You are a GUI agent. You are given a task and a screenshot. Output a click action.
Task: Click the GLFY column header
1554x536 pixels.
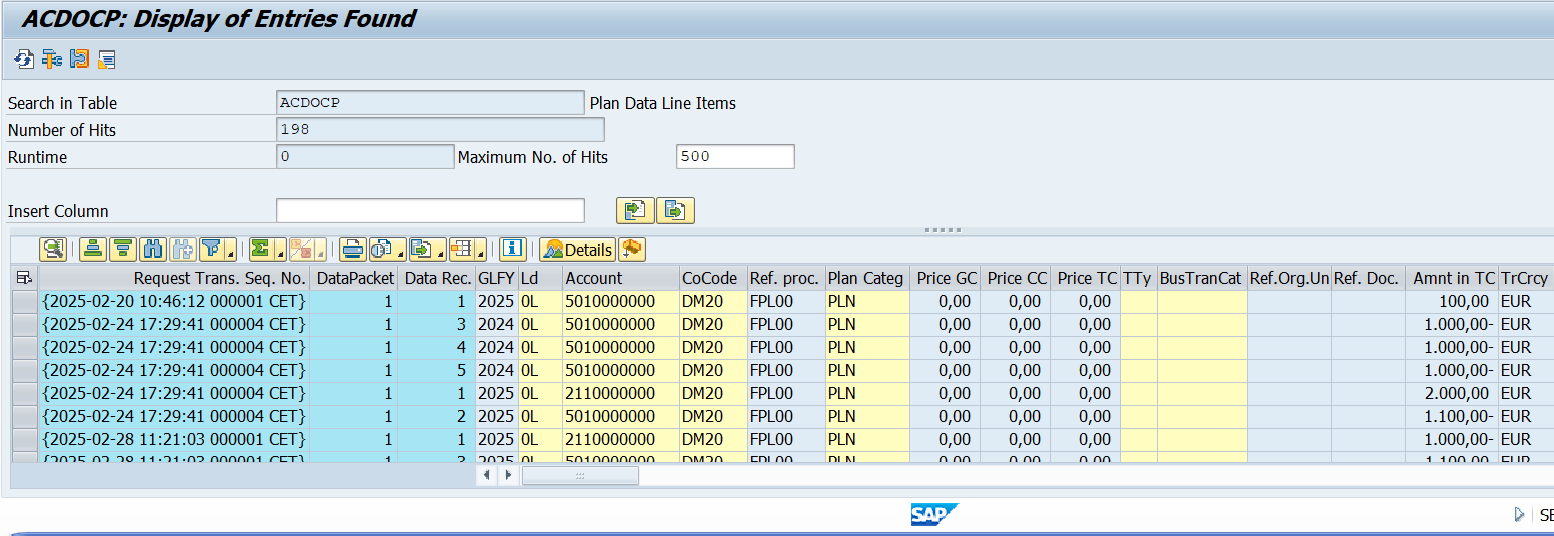point(496,278)
